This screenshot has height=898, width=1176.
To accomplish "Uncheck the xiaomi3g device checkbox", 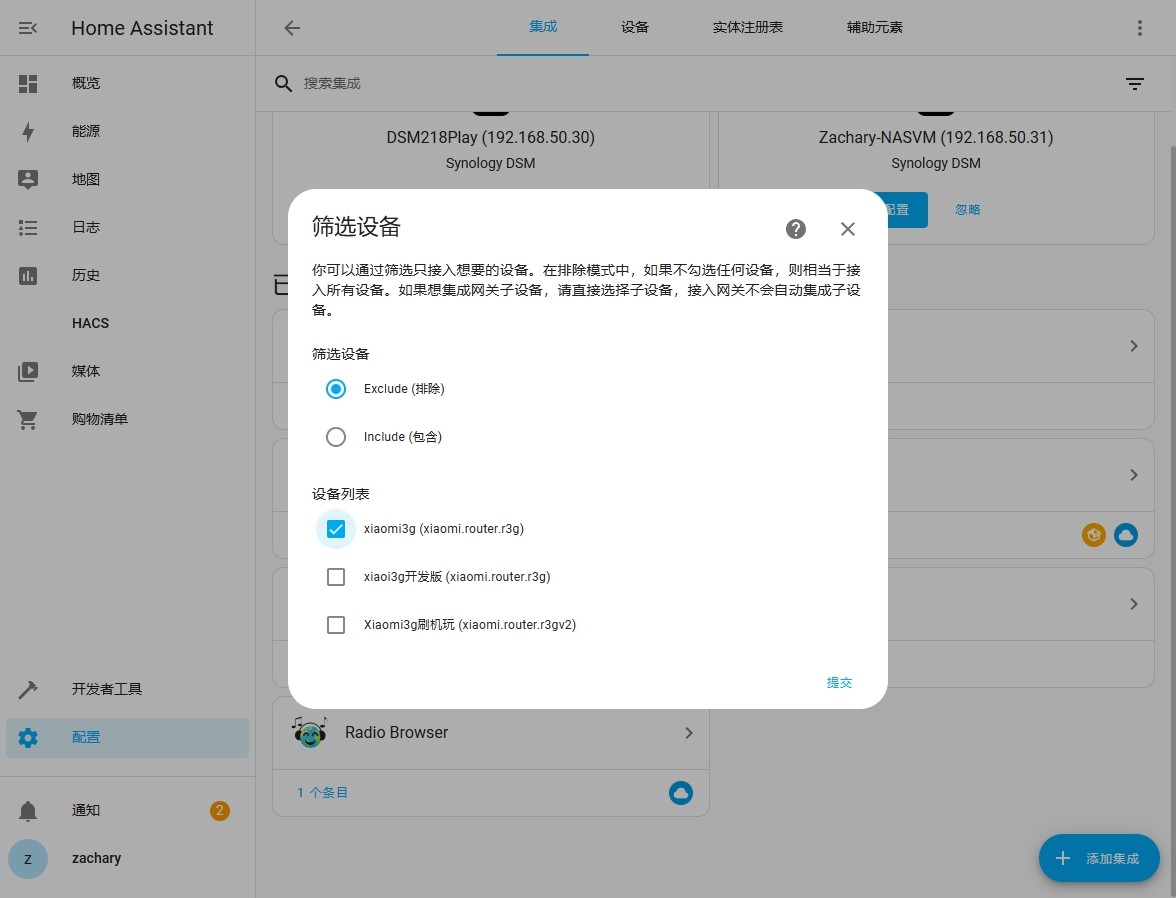I will click(x=335, y=528).
